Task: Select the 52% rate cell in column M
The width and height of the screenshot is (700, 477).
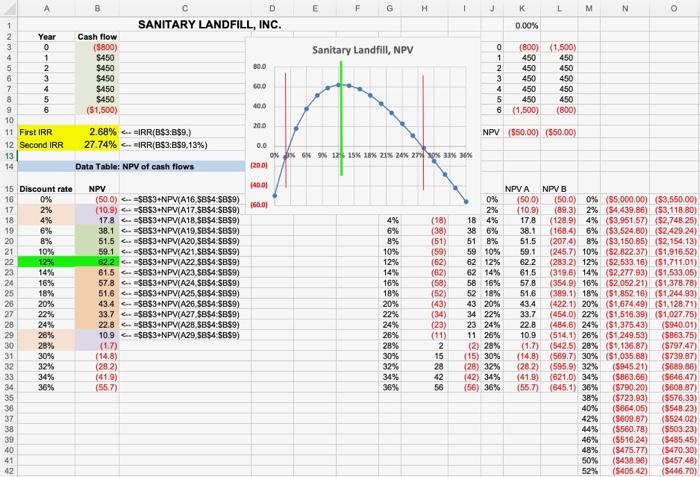Action: [x=589, y=471]
